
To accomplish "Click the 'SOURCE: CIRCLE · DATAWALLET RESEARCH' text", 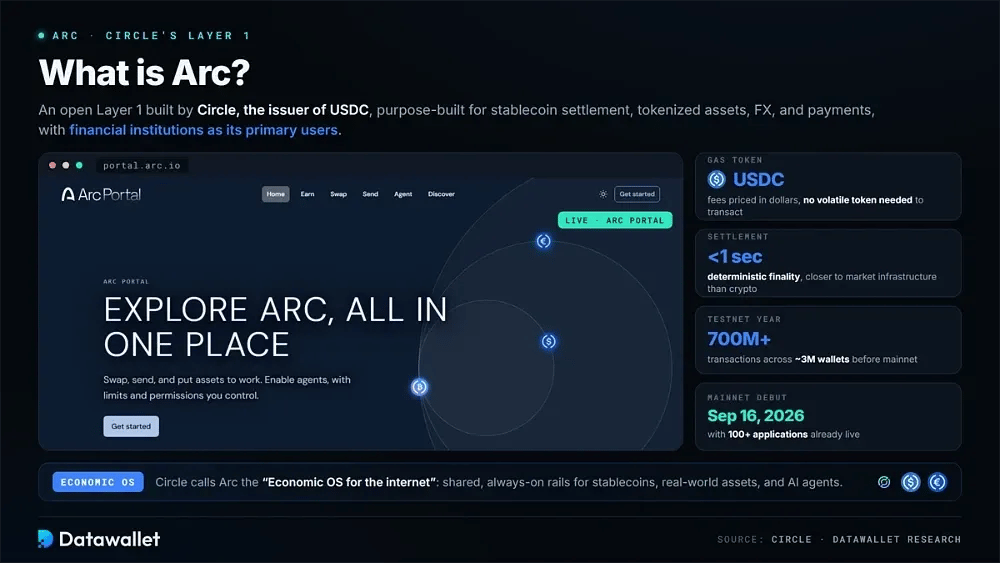I will point(839,539).
